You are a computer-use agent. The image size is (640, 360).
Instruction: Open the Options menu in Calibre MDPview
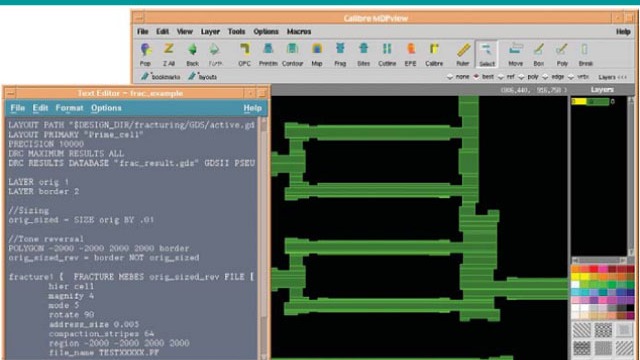pos(266,31)
